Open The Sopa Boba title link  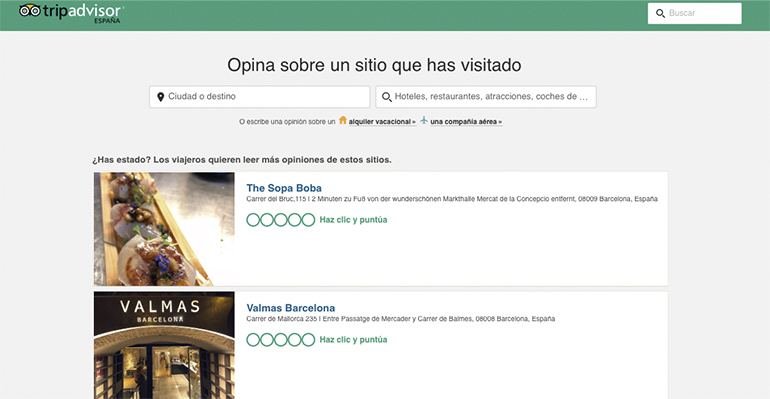click(x=284, y=188)
